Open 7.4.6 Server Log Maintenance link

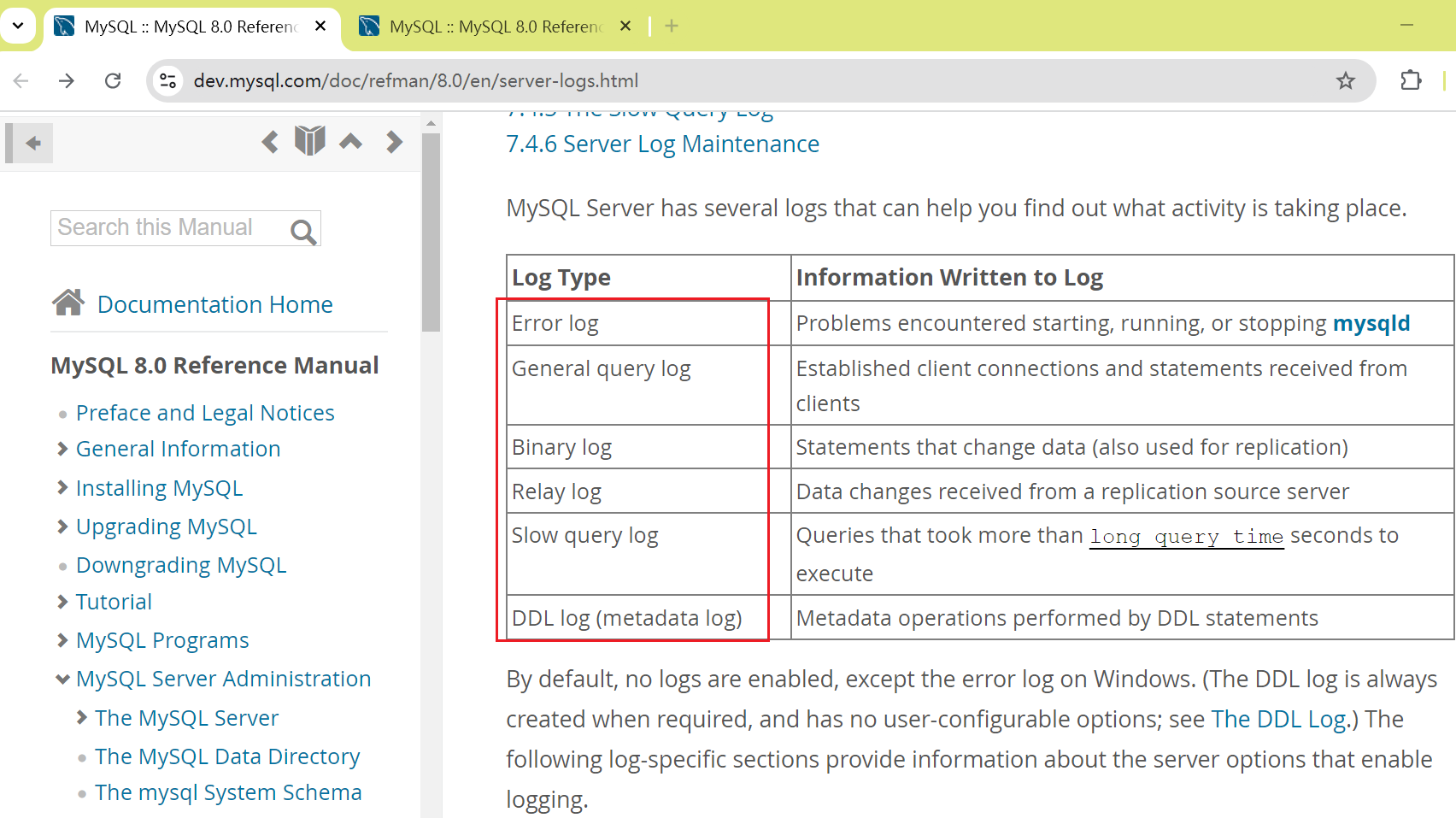662,144
